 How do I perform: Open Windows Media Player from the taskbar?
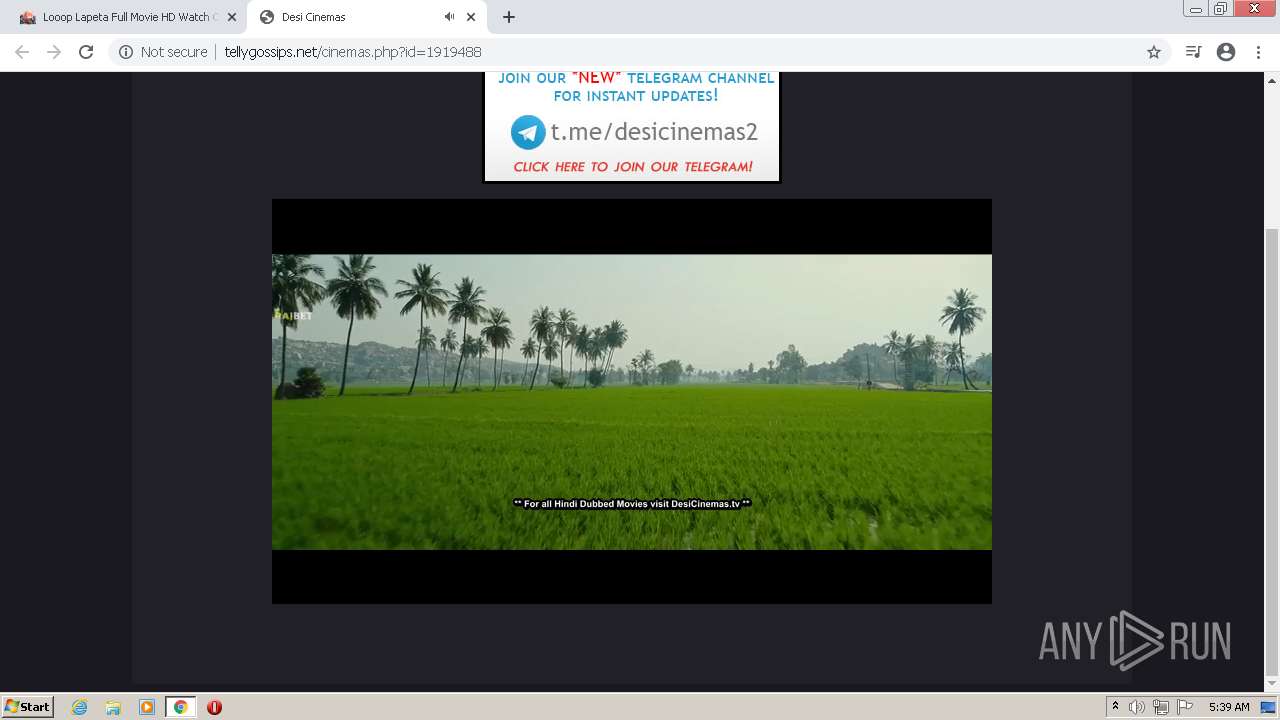pyautogui.click(x=147, y=707)
